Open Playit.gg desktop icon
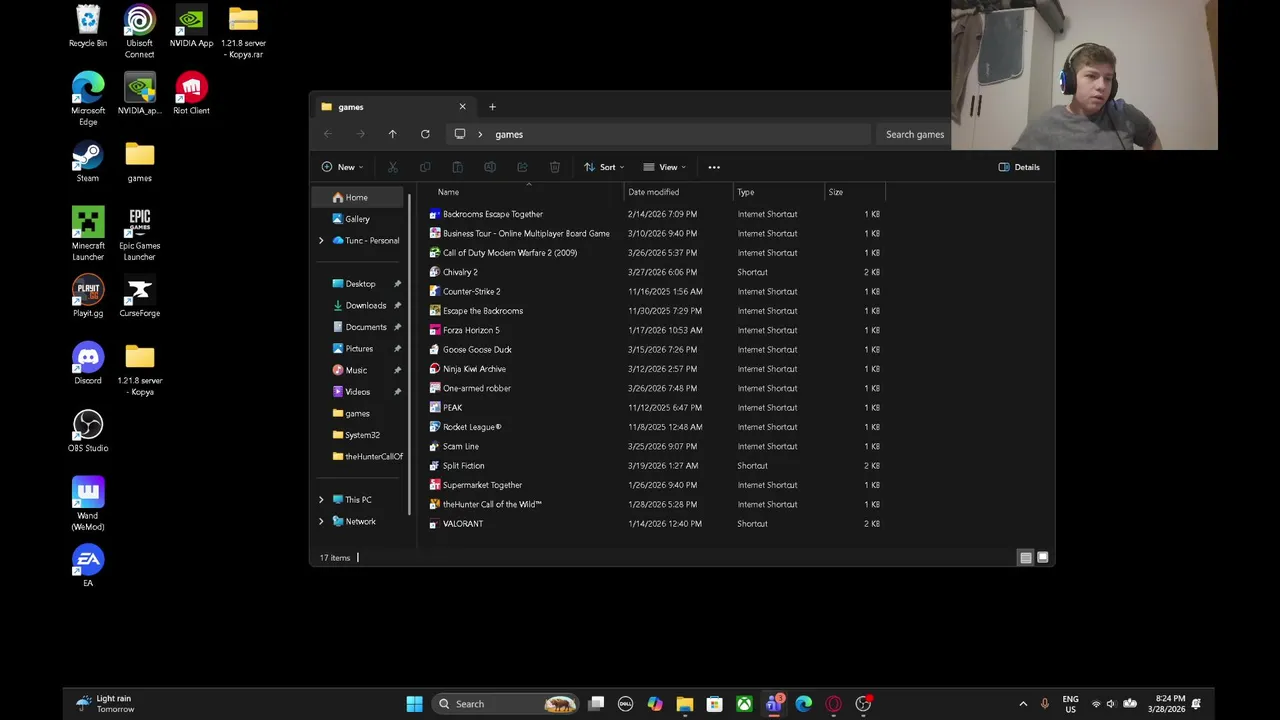Viewport: 1280px width, 720px height. [x=88, y=297]
